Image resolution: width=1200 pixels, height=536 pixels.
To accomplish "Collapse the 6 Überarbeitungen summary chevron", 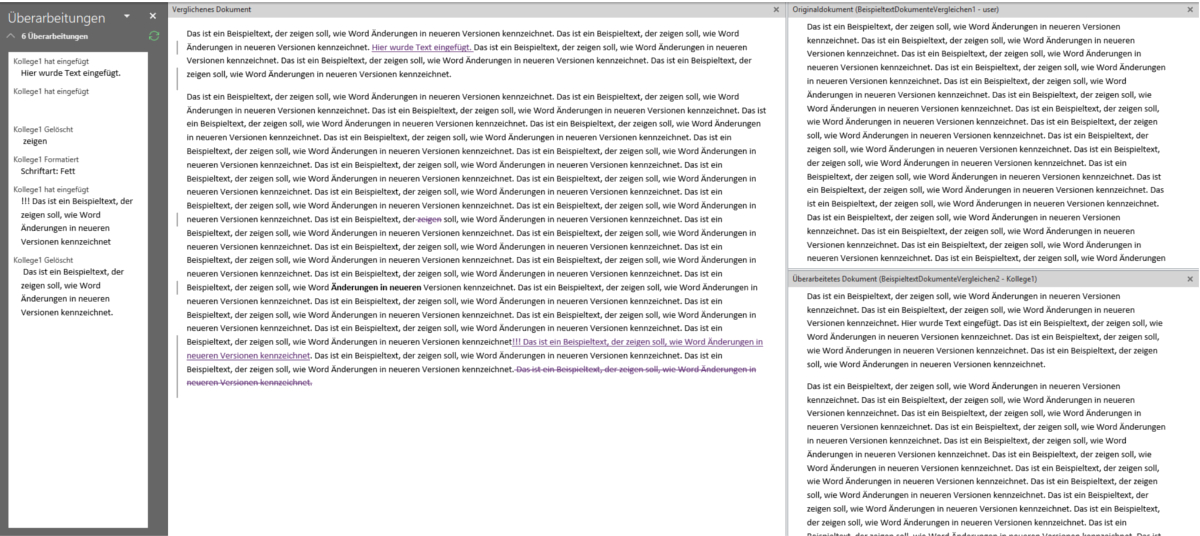I will [11, 36].
